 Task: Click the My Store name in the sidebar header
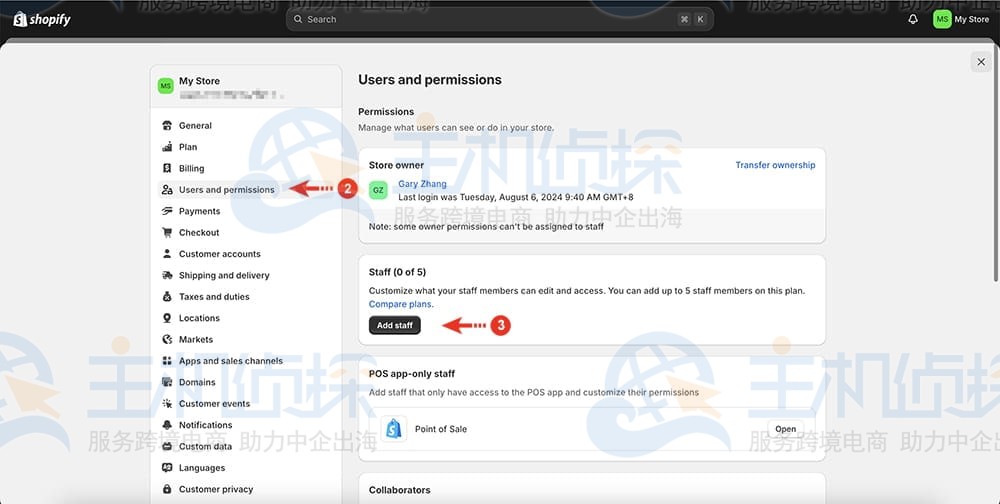coord(199,81)
